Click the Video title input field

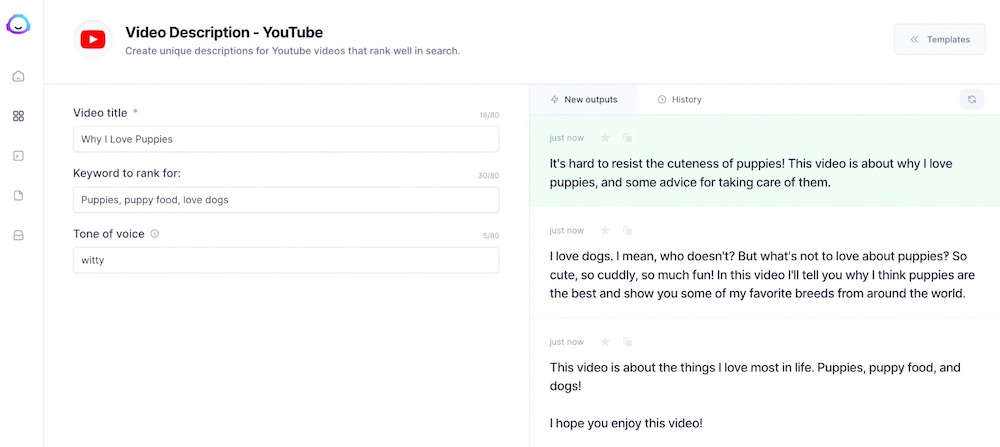(286, 139)
